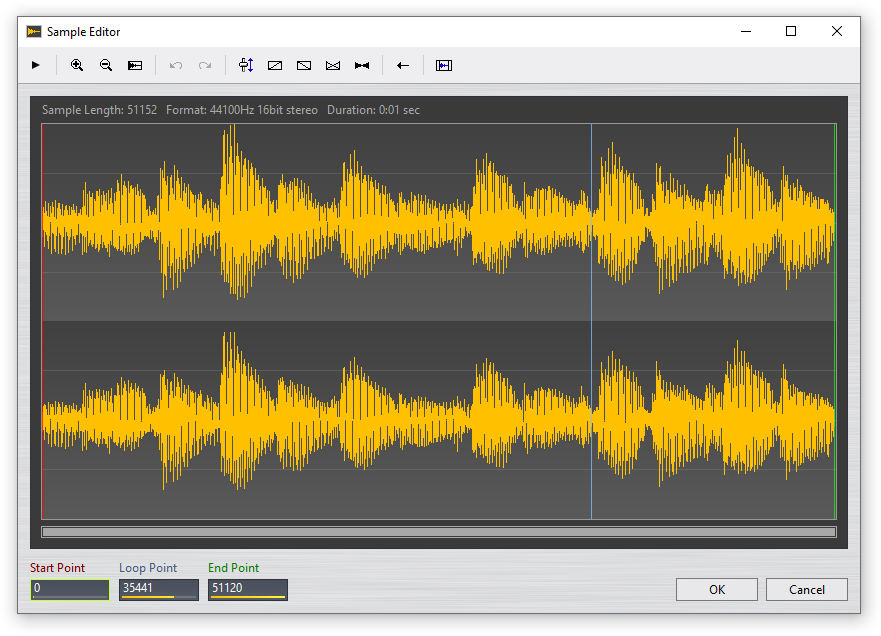The width and height of the screenshot is (881, 636).
Task: Click the zoom in magnifier icon
Action: click(x=77, y=65)
